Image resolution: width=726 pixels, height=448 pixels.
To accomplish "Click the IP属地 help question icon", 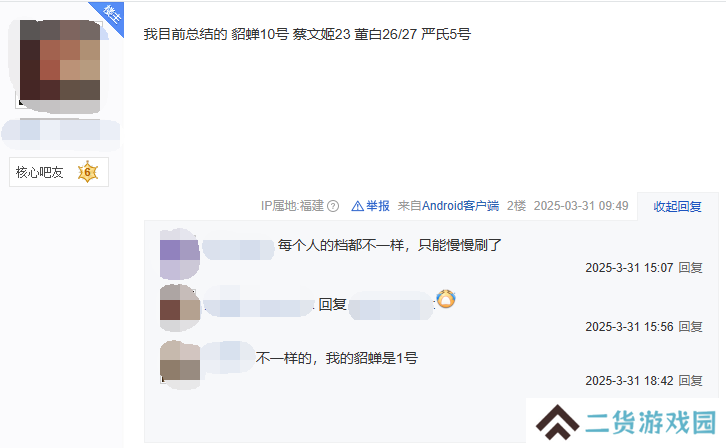I will tap(333, 206).
